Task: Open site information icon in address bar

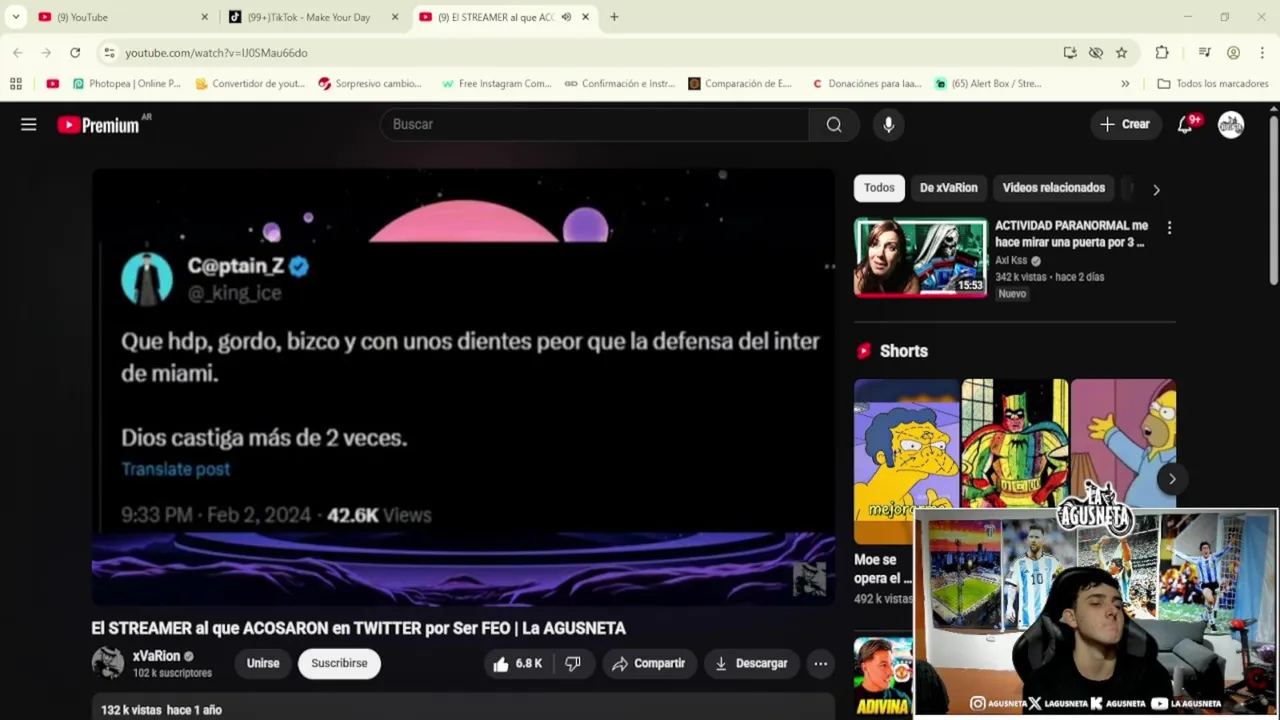Action: pos(109,53)
